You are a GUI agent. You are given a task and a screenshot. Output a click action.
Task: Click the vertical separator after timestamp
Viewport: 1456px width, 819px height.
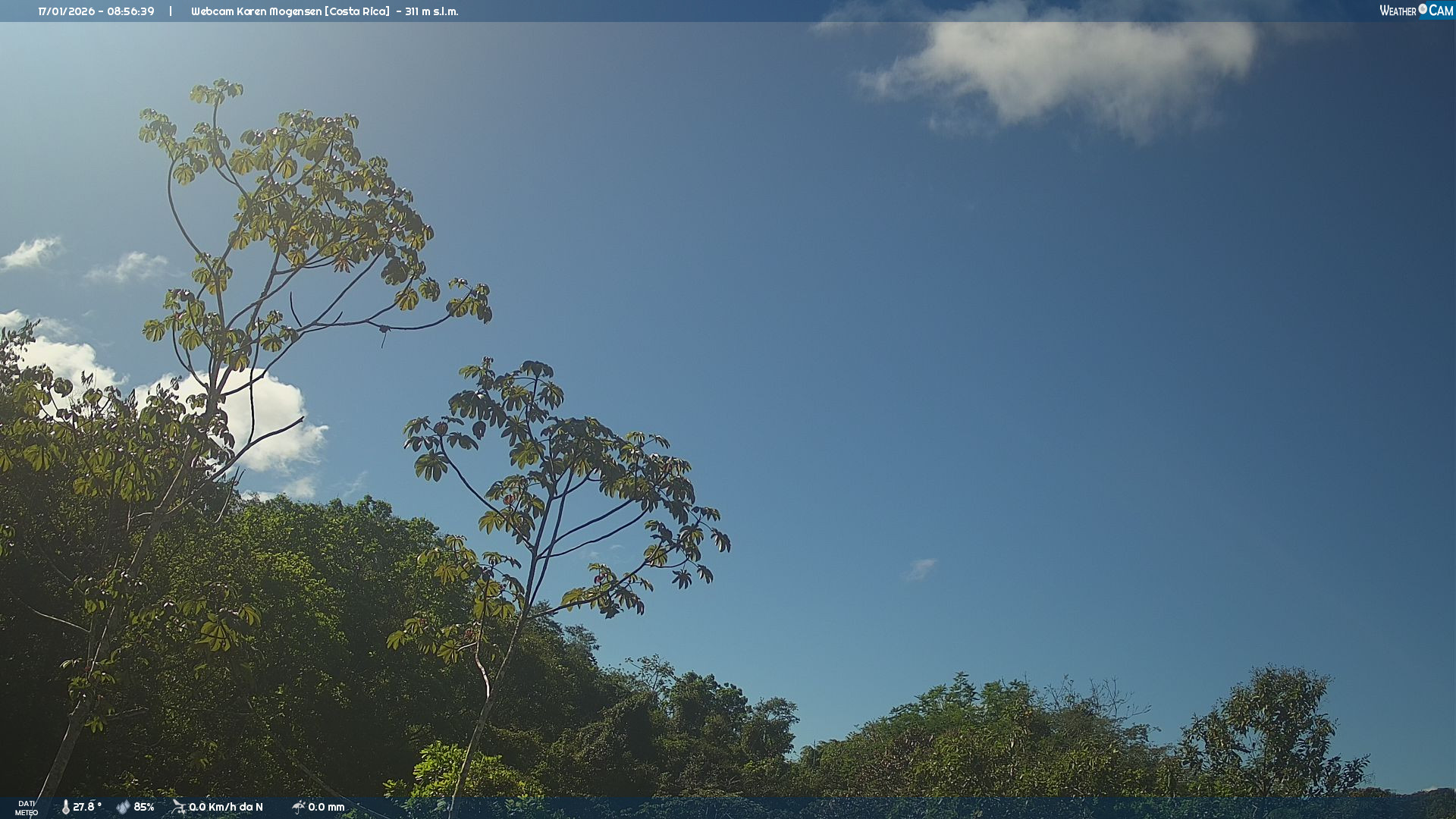(171, 11)
